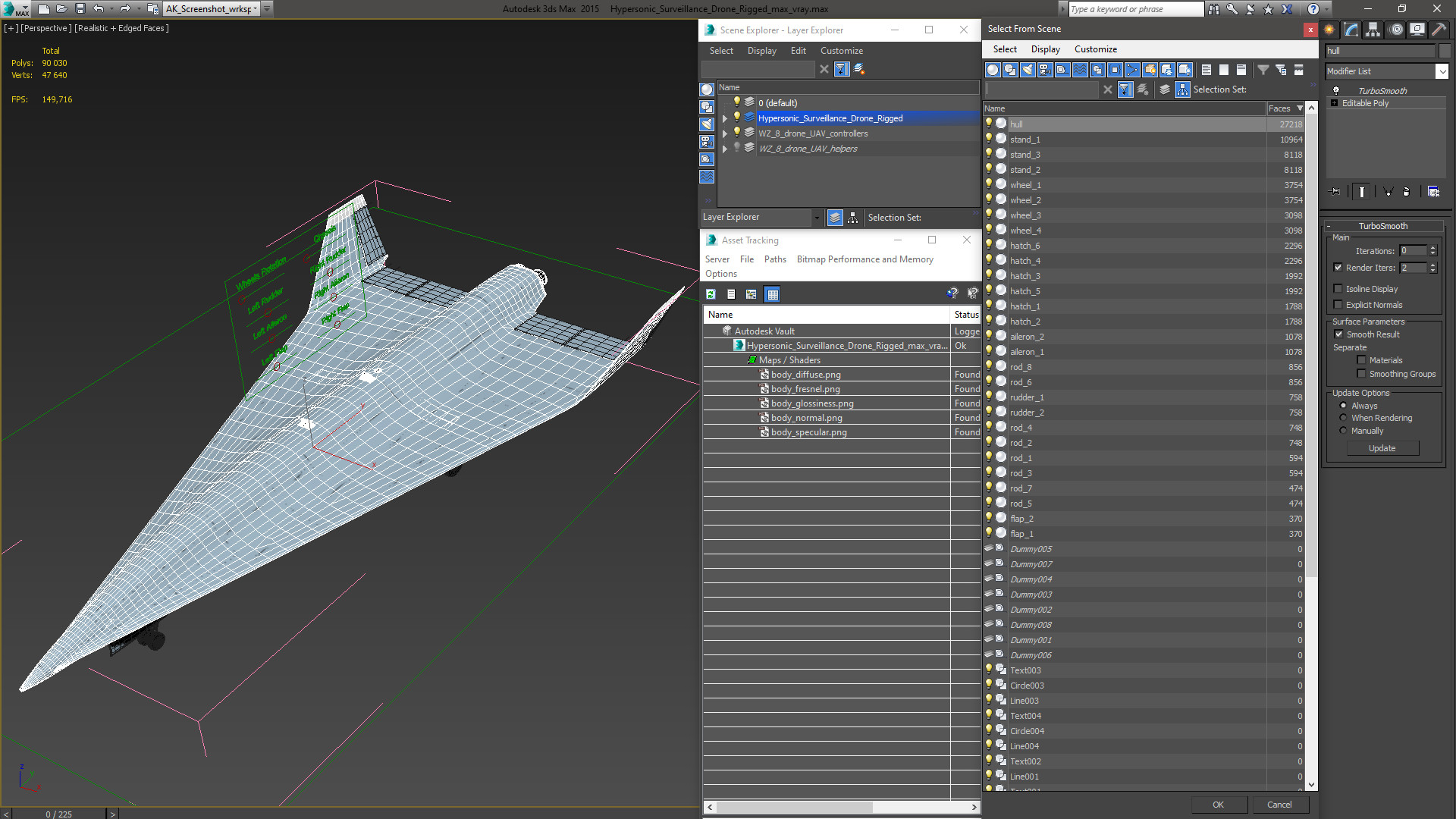Click the Refresh icon in Asset Tracking toolbar
The width and height of the screenshot is (1456, 819).
[711, 294]
